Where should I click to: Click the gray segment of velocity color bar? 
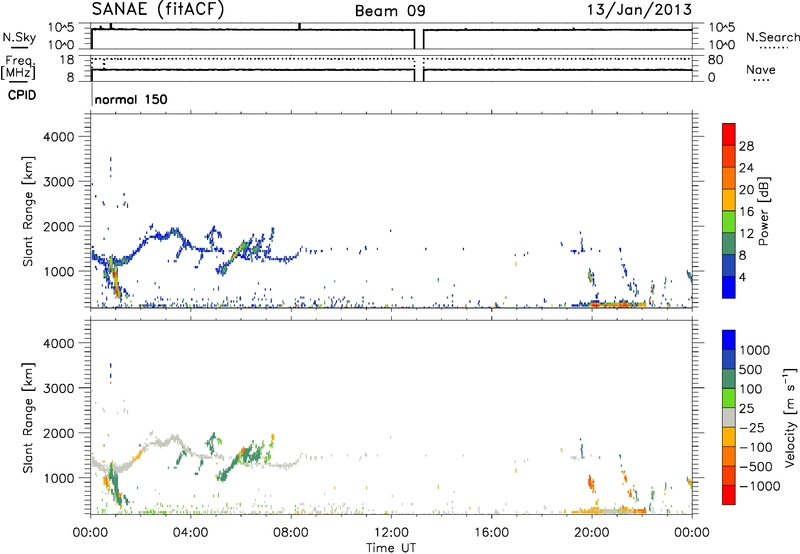coord(729,417)
